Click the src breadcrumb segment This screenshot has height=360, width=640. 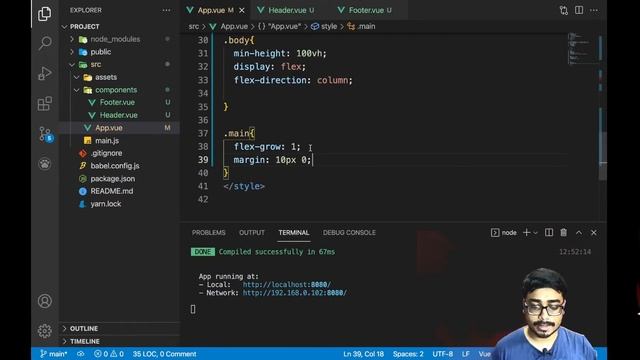[x=193, y=26]
